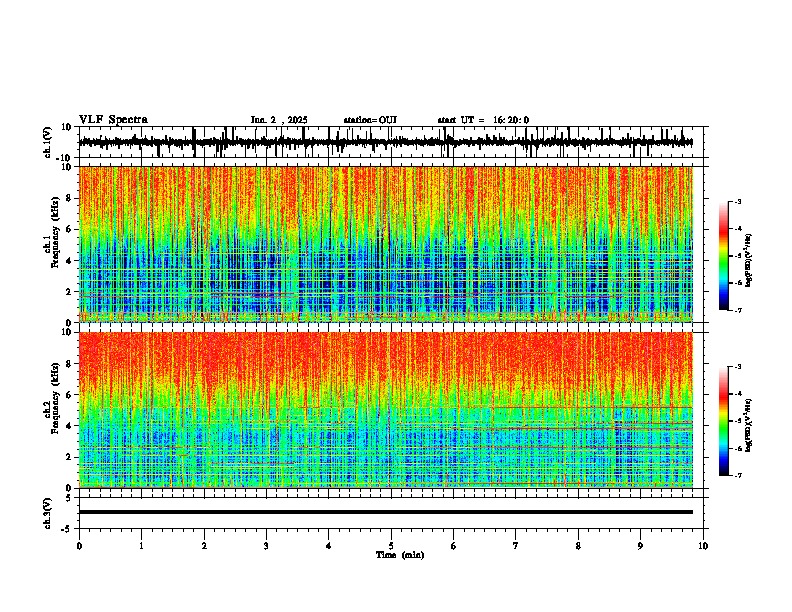Click the ch.2 spectrogram color scale bar
The width and height of the screenshot is (792, 612).
pyautogui.click(x=724, y=421)
